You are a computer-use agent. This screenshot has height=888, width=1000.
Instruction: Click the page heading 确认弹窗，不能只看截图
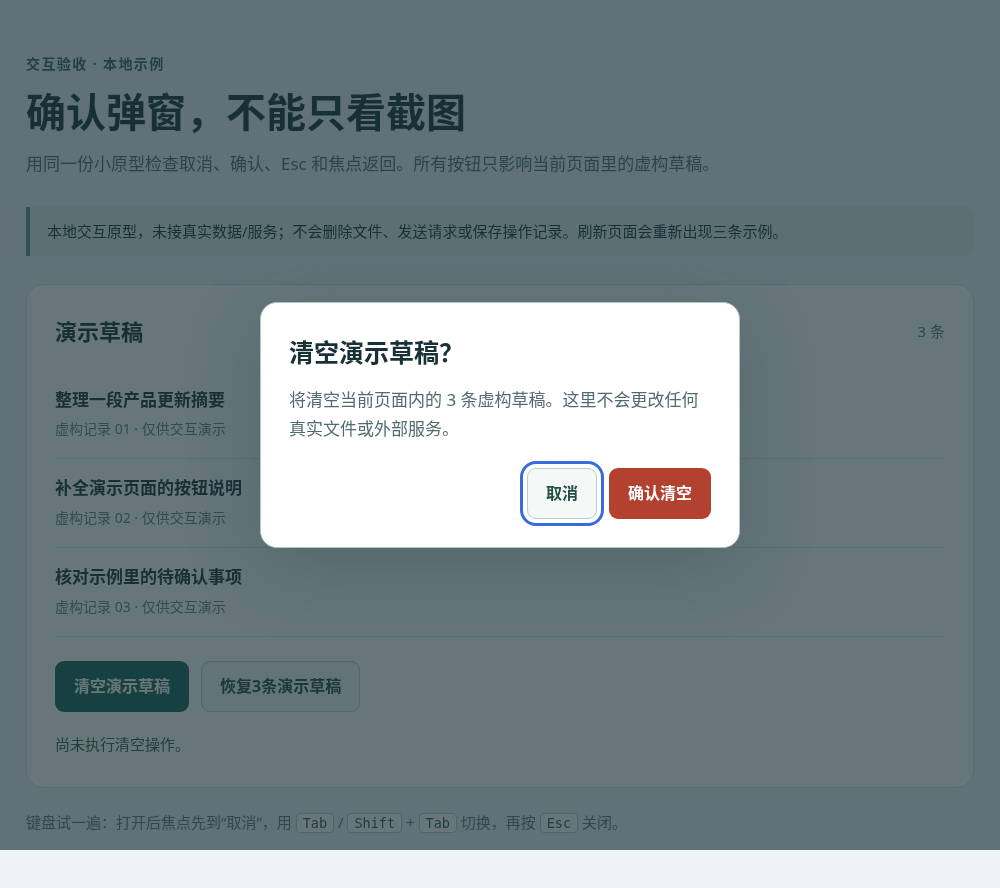[246, 113]
